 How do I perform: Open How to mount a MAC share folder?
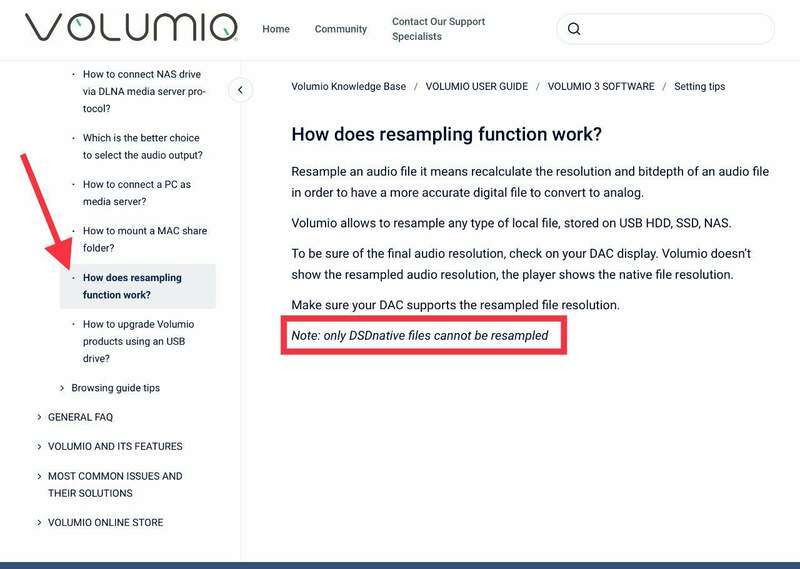pyautogui.click(x=144, y=240)
